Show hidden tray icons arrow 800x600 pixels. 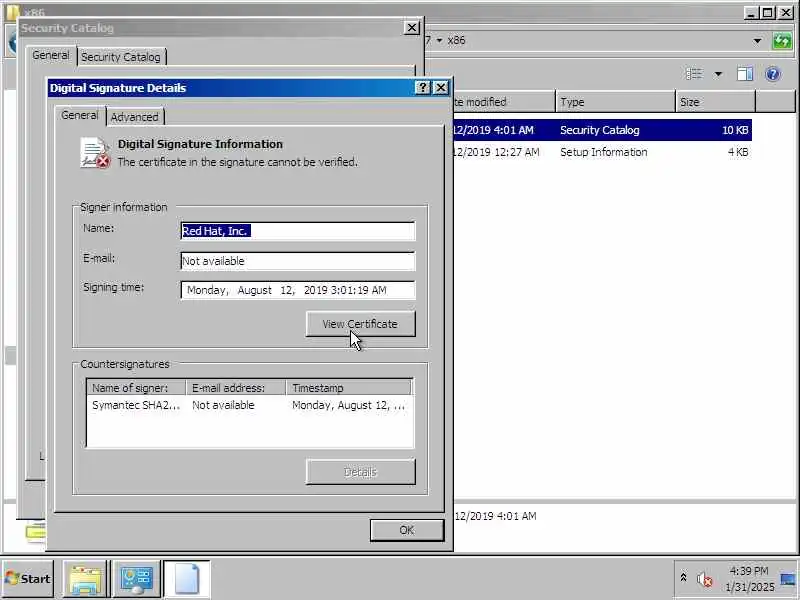(x=684, y=577)
